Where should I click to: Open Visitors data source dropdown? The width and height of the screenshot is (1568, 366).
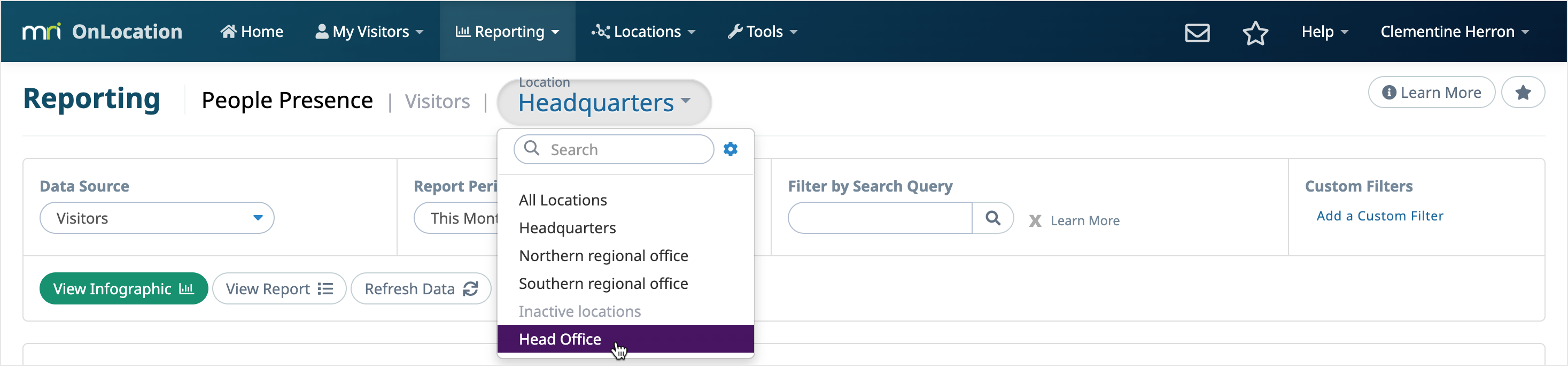pos(157,218)
